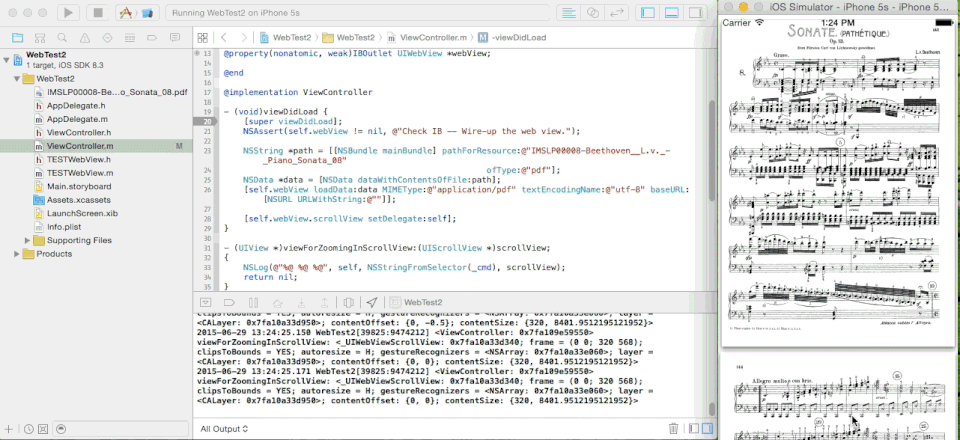Viewport: 960px width, 440px height.
Task: Toggle breakpoints activation in debug bar
Action: pos(230,302)
